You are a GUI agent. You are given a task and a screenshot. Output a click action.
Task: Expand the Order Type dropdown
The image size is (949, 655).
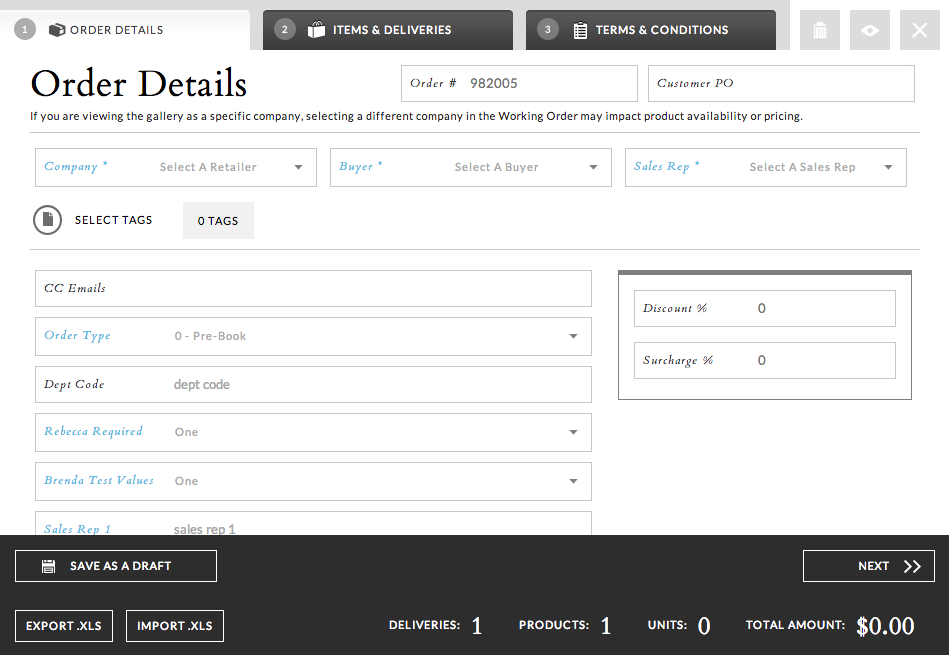313,336
